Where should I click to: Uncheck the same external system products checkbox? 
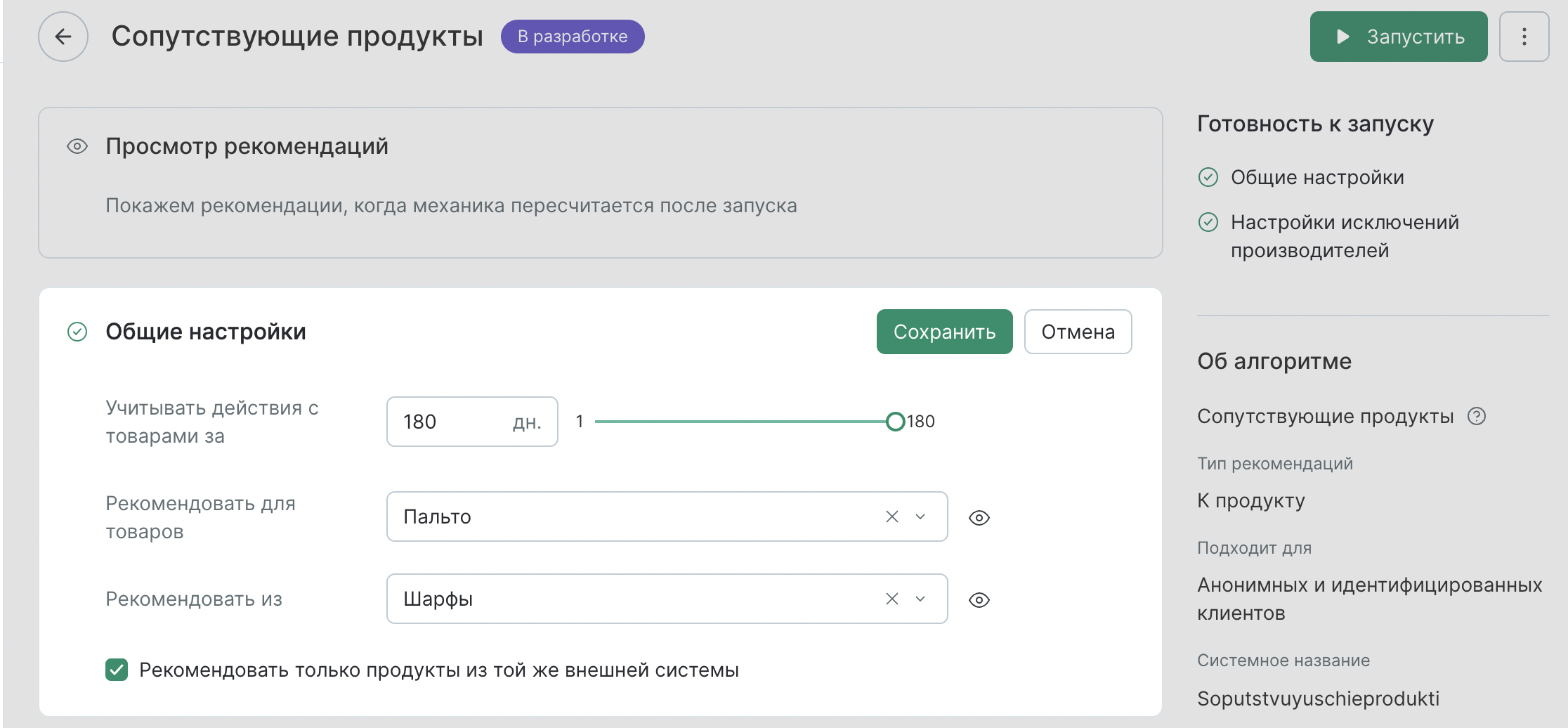click(117, 670)
